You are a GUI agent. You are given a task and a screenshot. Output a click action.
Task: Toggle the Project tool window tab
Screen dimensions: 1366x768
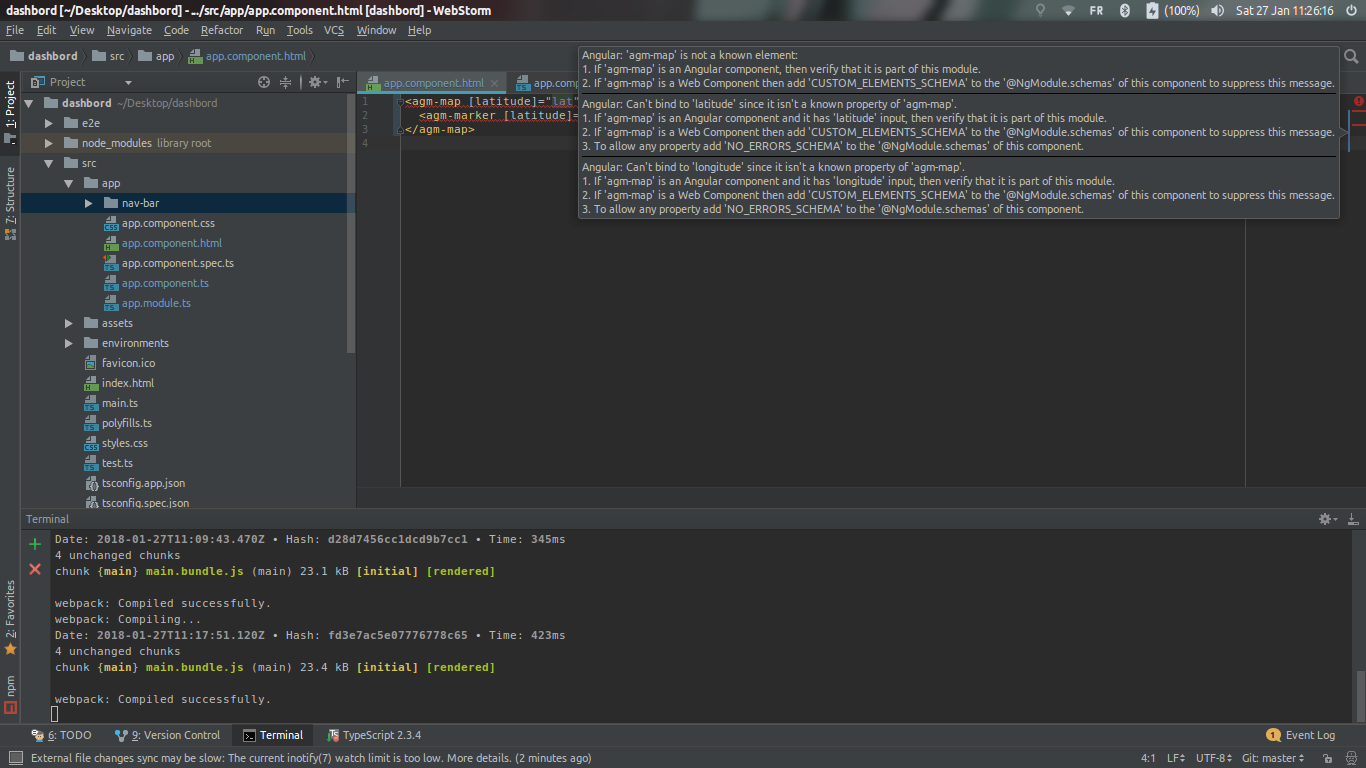[x=10, y=112]
